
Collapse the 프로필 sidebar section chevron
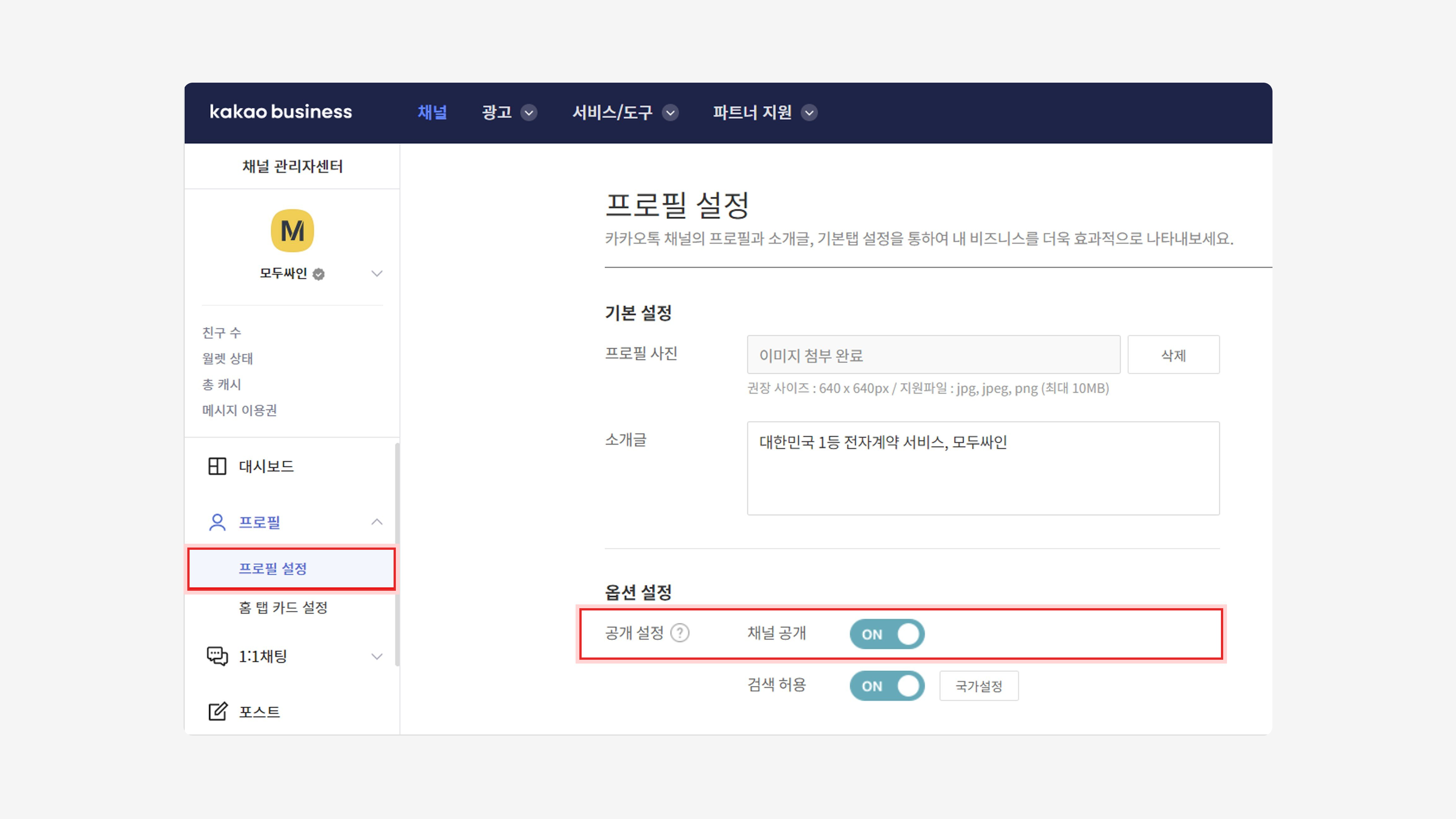(377, 522)
